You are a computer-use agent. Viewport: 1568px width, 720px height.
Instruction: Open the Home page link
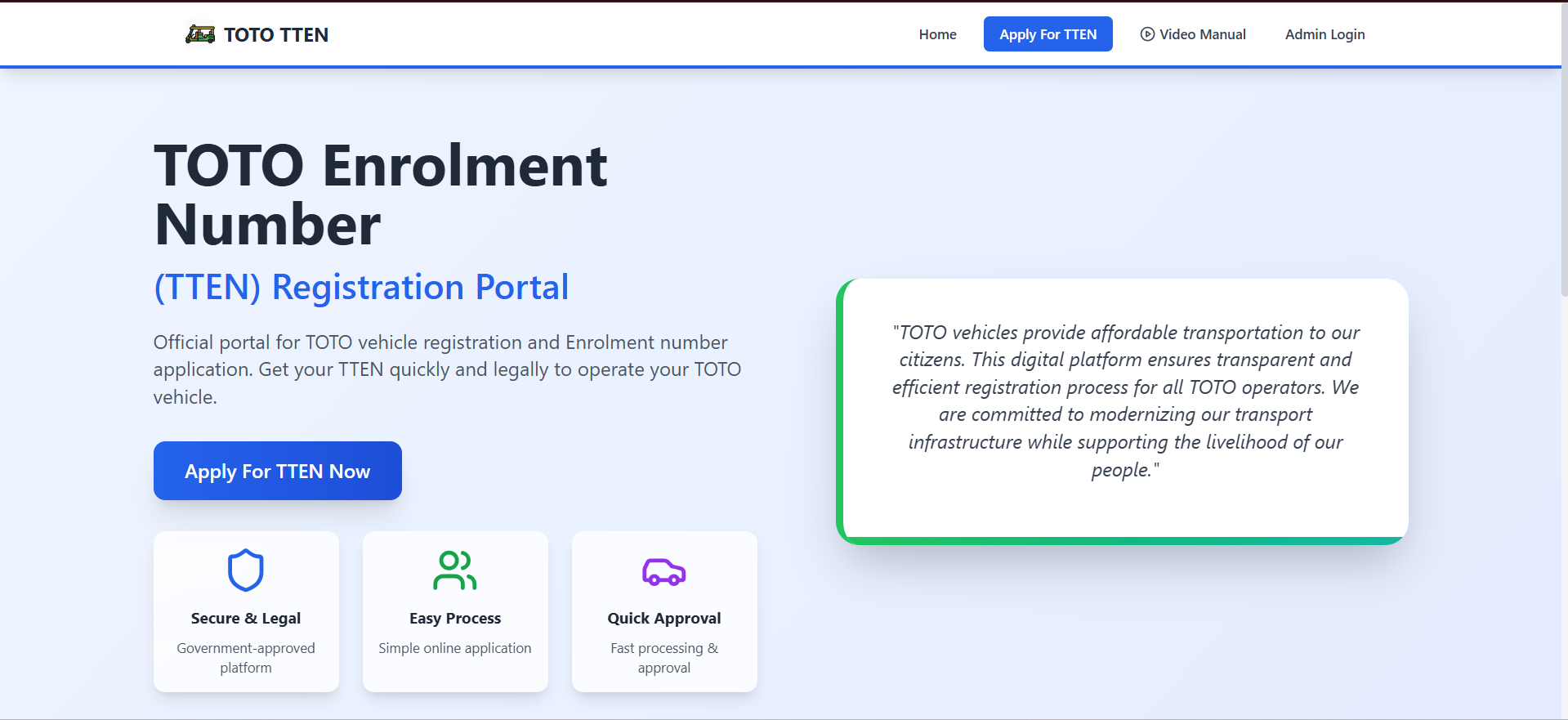click(x=937, y=34)
